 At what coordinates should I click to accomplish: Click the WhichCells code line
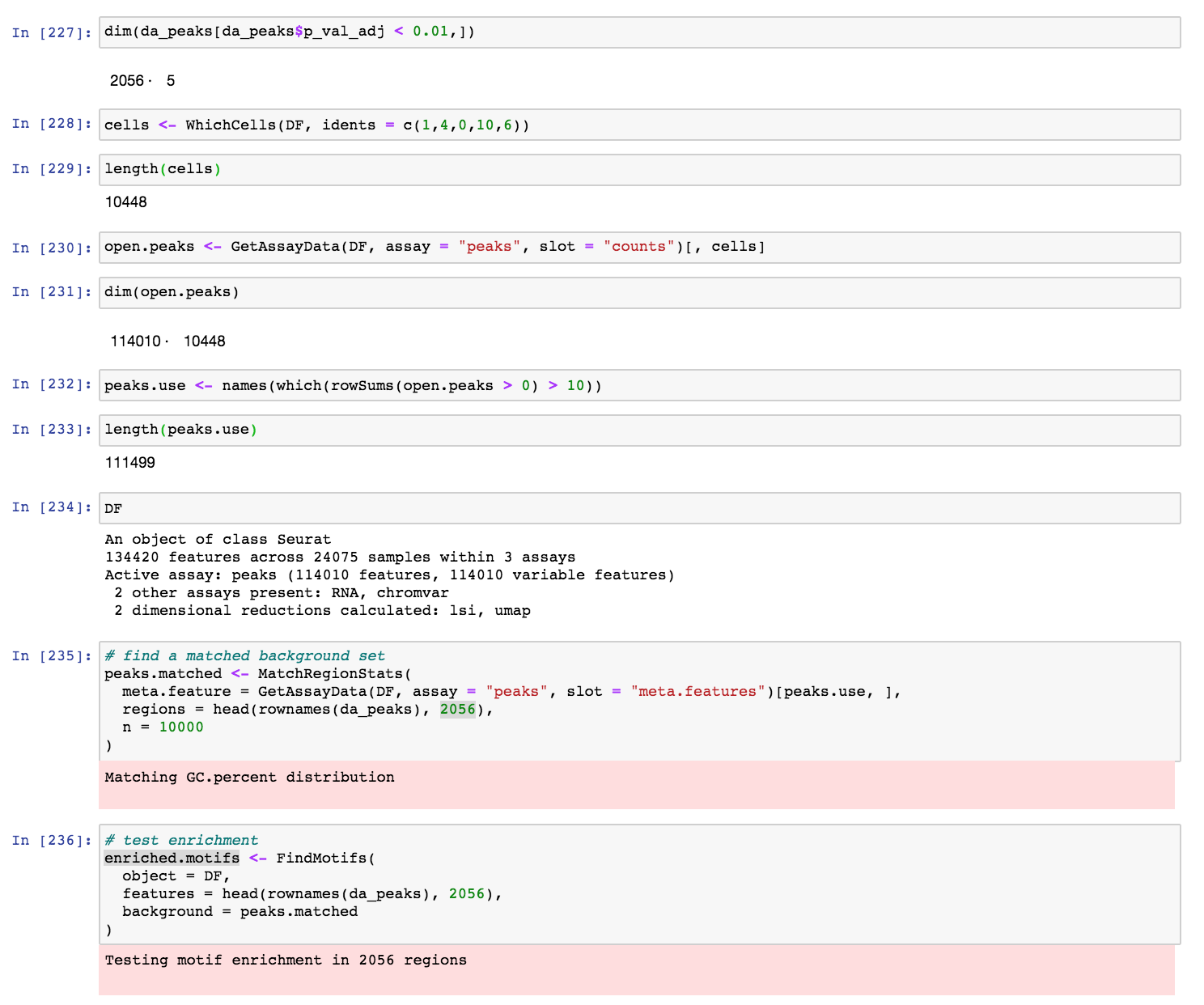point(316,125)
